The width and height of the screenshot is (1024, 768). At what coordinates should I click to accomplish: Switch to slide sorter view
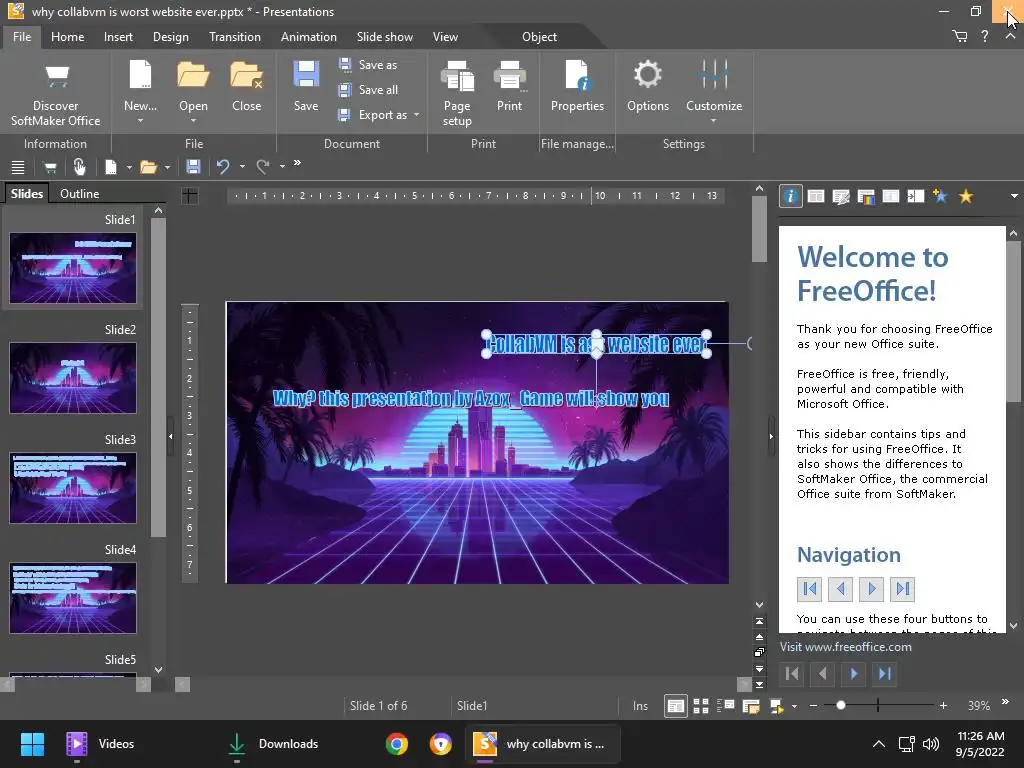tap(701, 706)
